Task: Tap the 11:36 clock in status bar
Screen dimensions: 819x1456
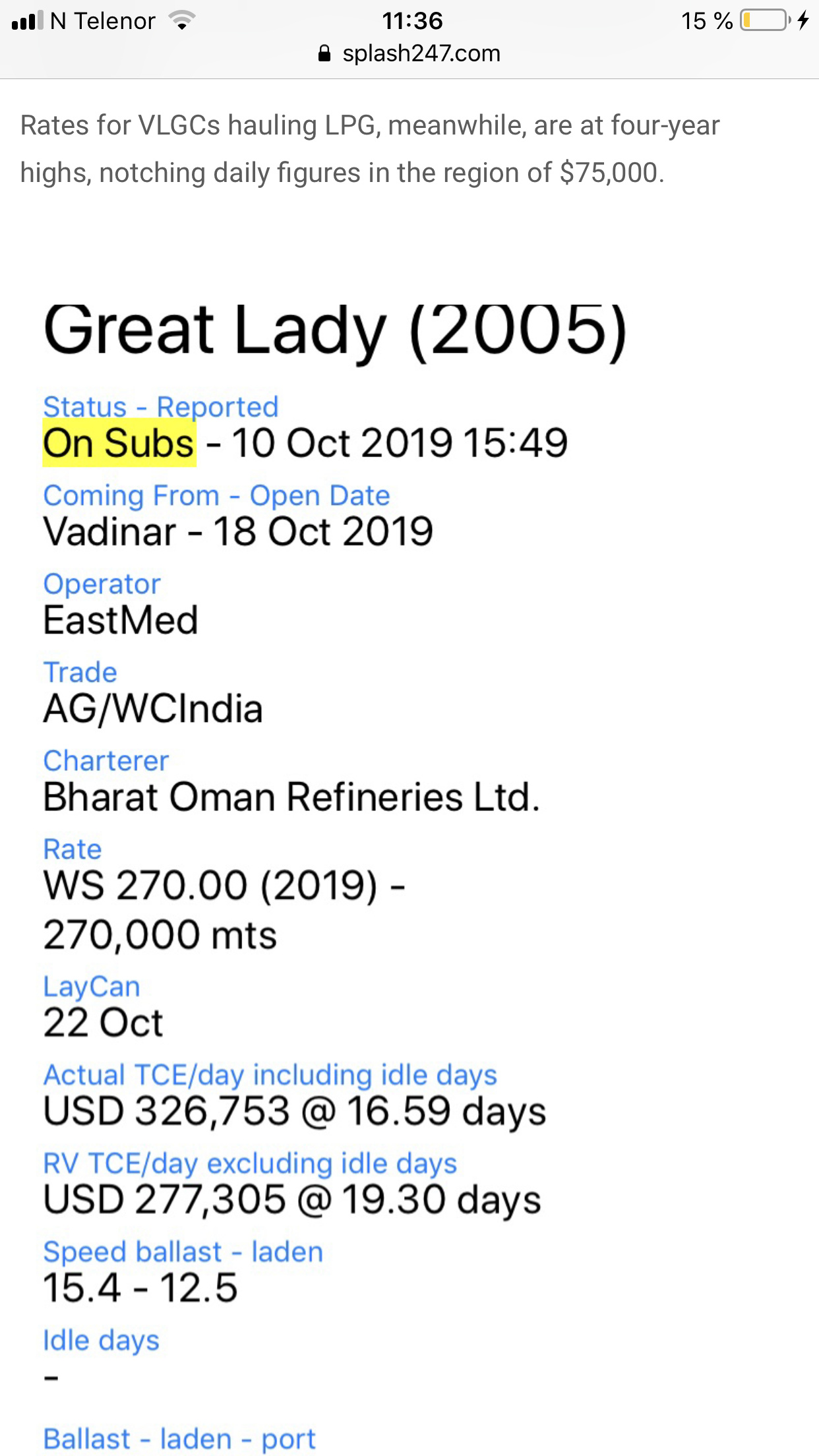Action: pos(412,21)
